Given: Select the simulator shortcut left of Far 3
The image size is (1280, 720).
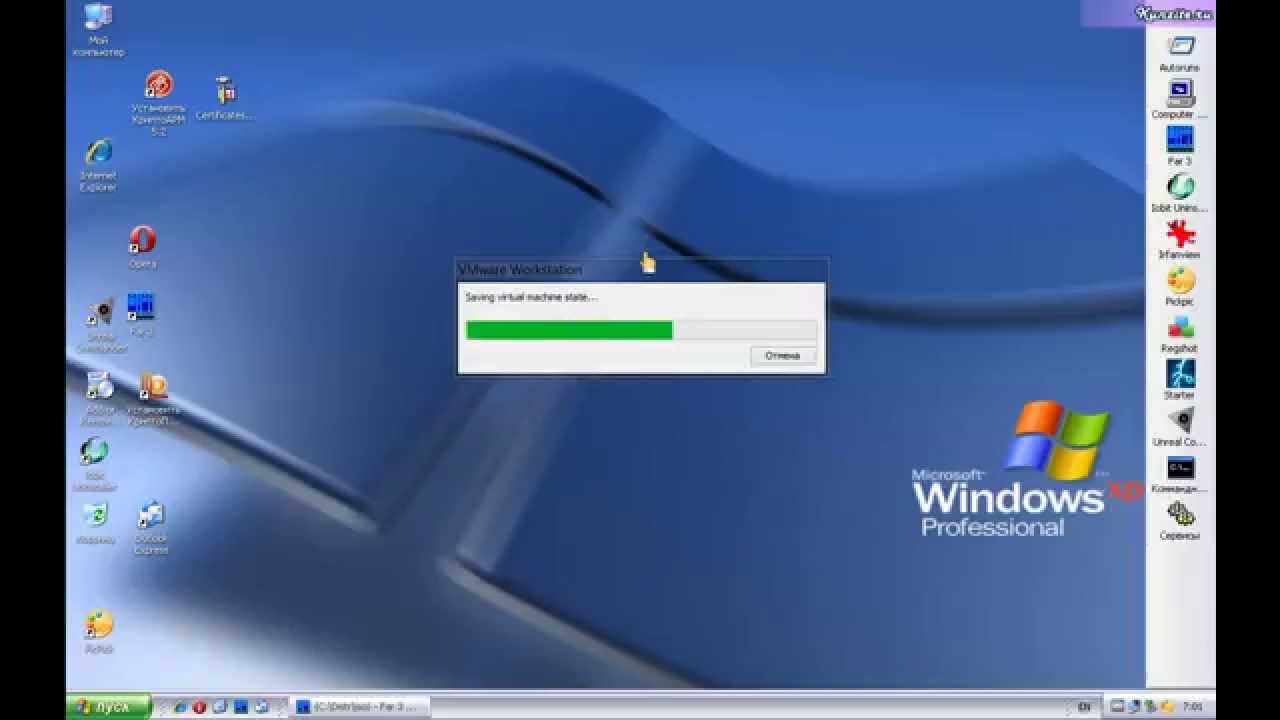Looking at the screenshot, I should (x=101, y=326).
